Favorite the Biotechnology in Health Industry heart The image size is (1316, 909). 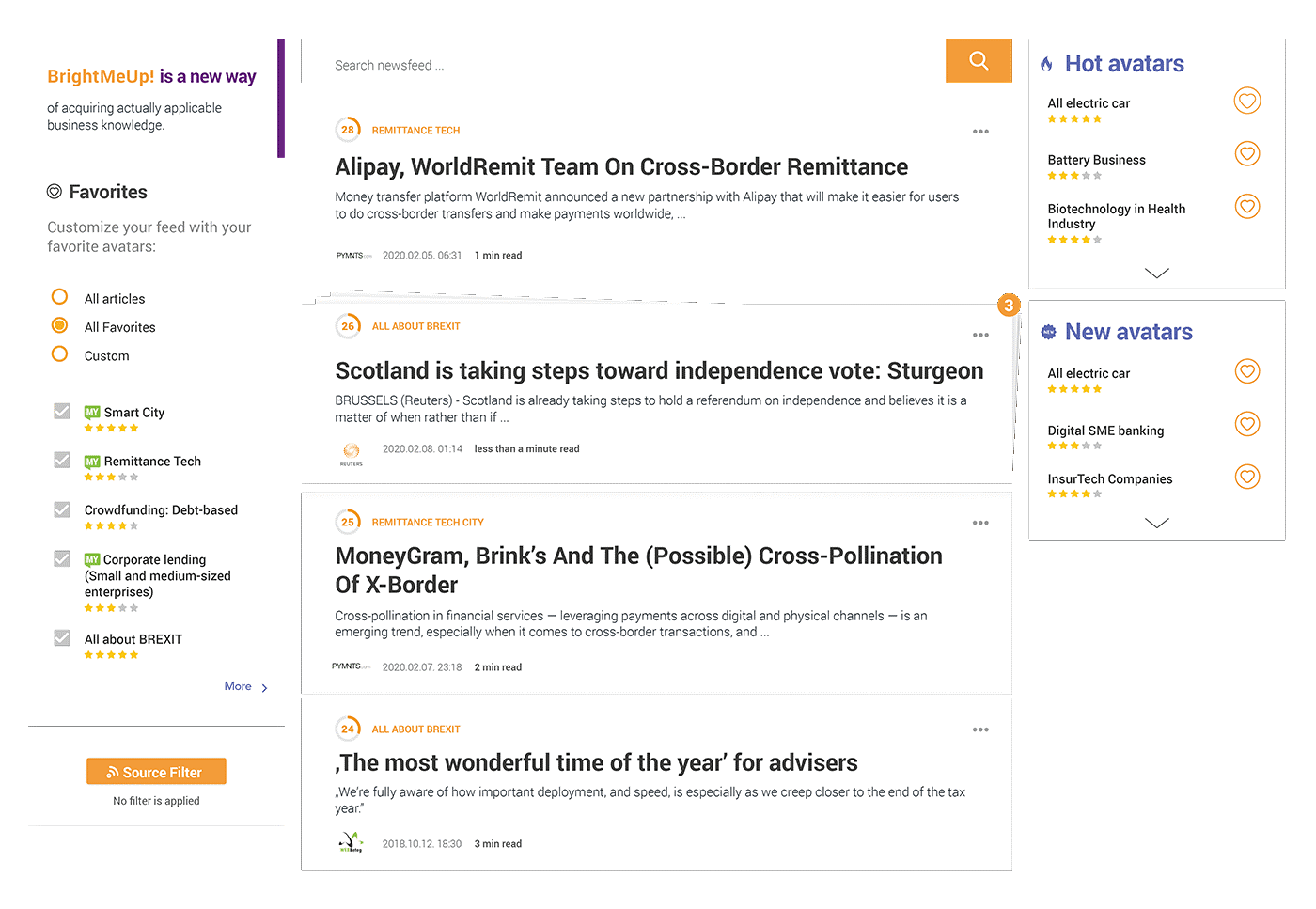click(1247, 206)
